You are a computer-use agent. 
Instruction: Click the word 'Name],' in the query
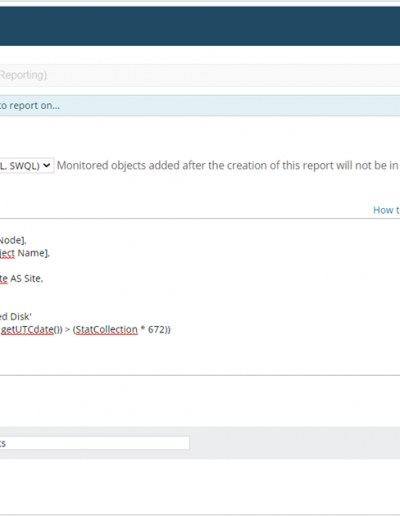[34, 253]
